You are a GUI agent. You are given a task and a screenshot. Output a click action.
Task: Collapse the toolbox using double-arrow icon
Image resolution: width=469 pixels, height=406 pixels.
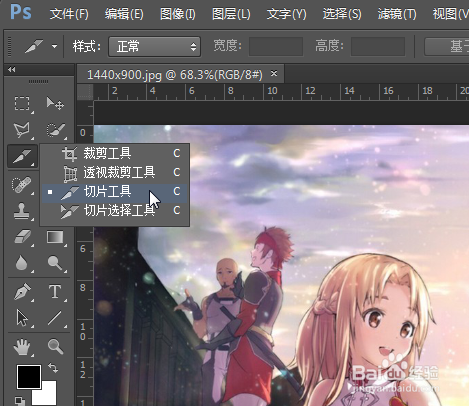pyautogui.click(x=12, y=69)
